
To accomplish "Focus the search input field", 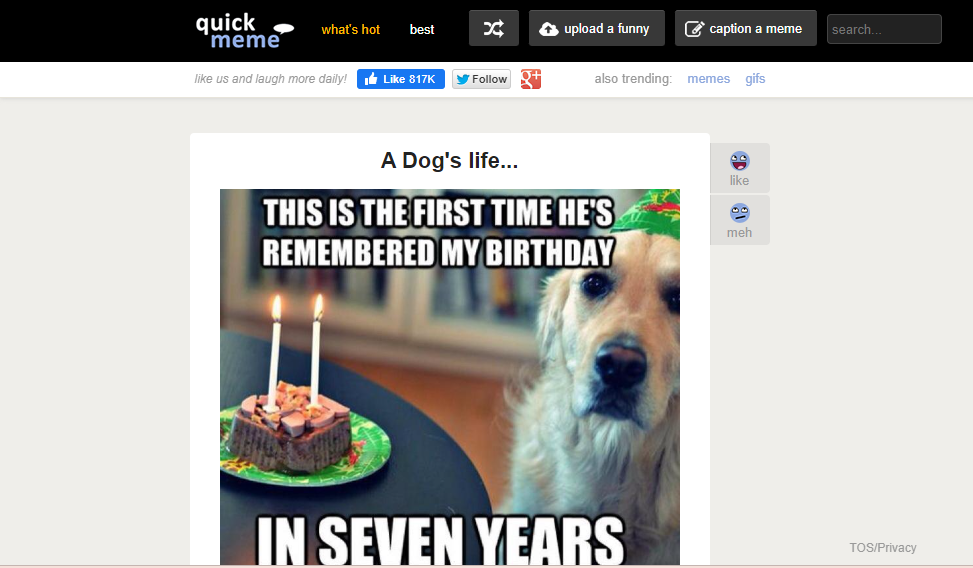I will pyautogui.click(x=884, y=29).
